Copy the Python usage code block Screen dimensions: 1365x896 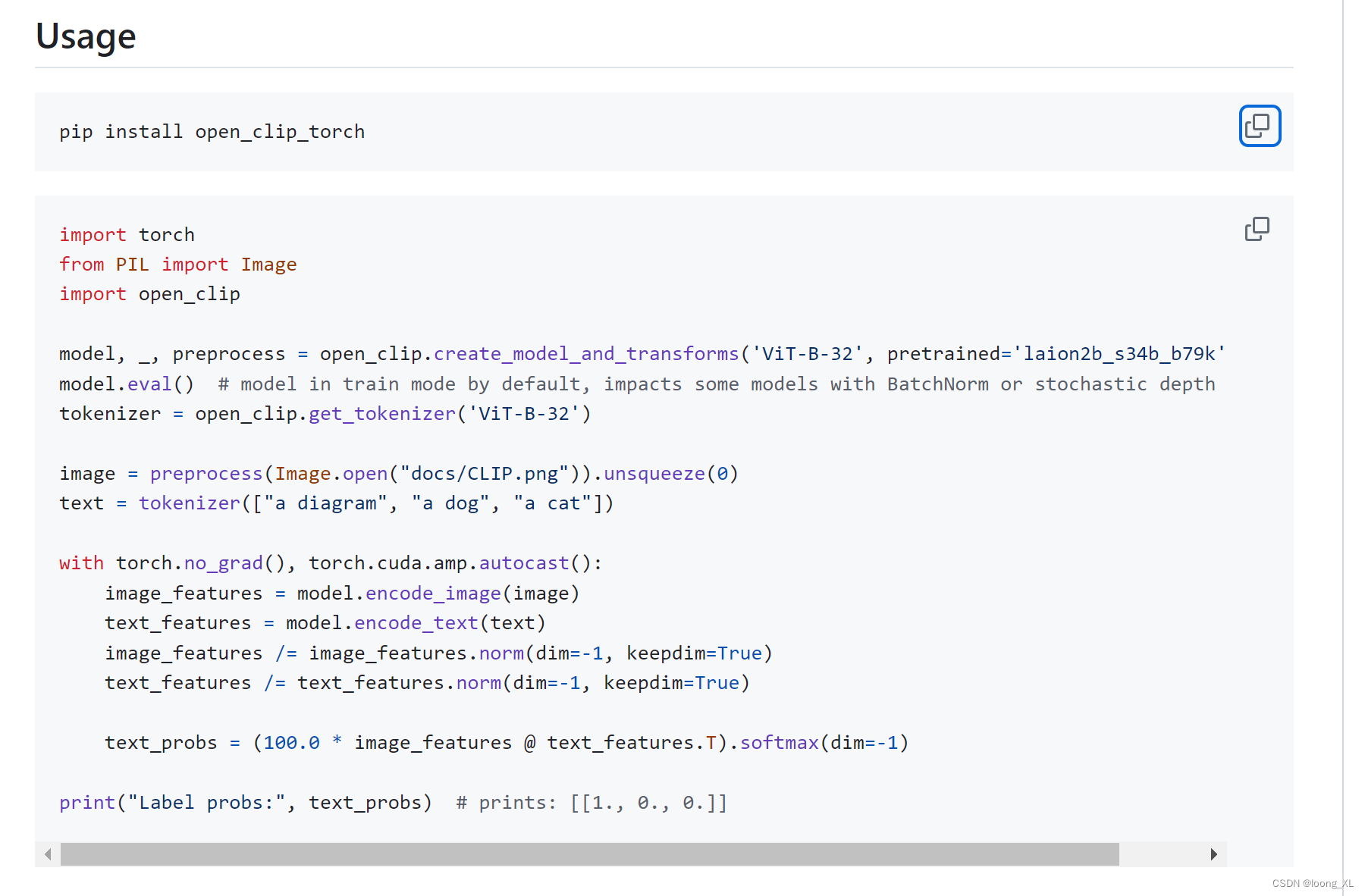tap(1257, 229)
